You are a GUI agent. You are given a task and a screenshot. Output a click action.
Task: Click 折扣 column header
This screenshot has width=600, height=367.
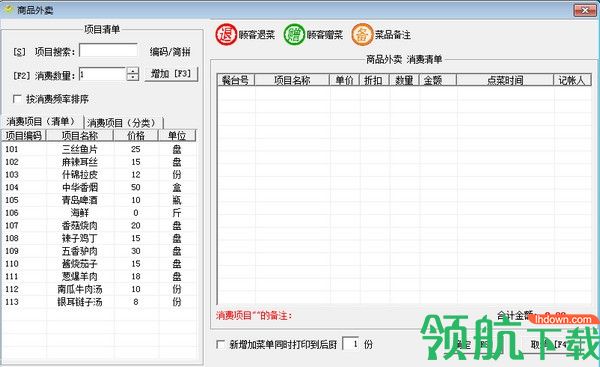point(374,80)
